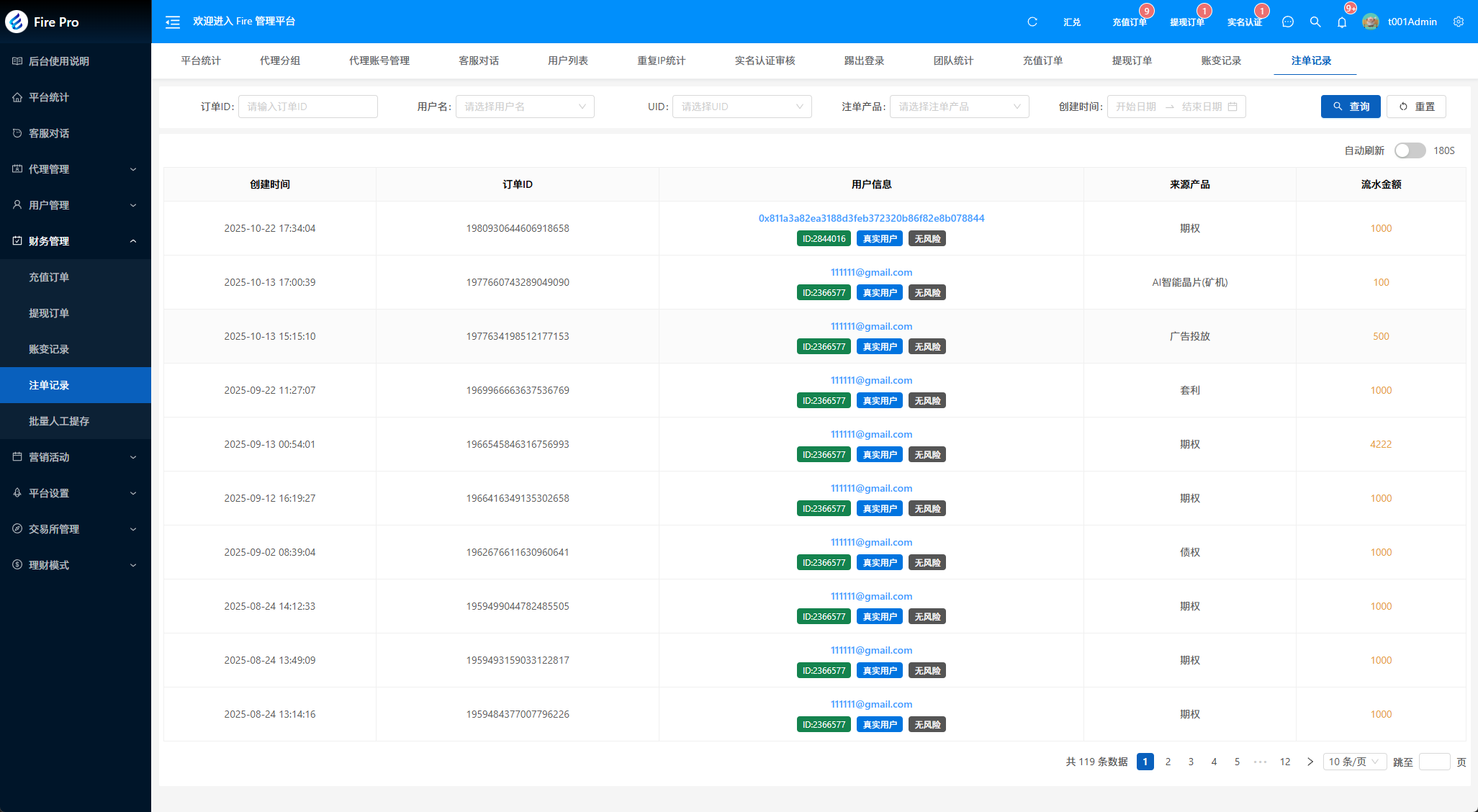The height and width of the screenshot is (812, 1478).
Task: Click the 重置 reset button
Action: [1416, 107]
